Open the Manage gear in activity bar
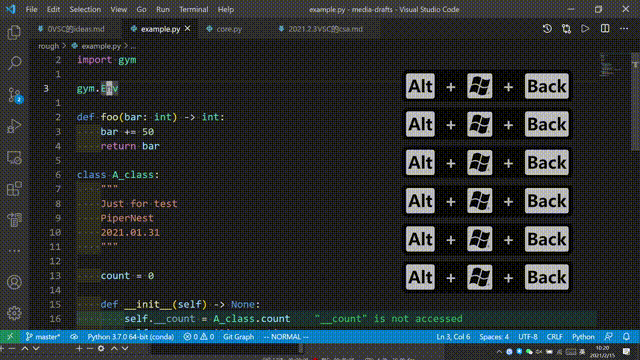The width and height of the screenshot is (640, 360). (x=14, y=313)
